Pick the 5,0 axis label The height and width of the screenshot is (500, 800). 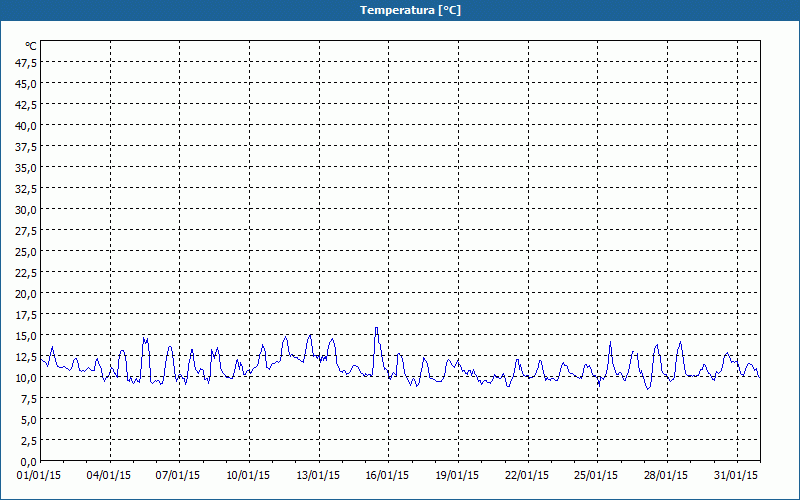pos(29,420)
